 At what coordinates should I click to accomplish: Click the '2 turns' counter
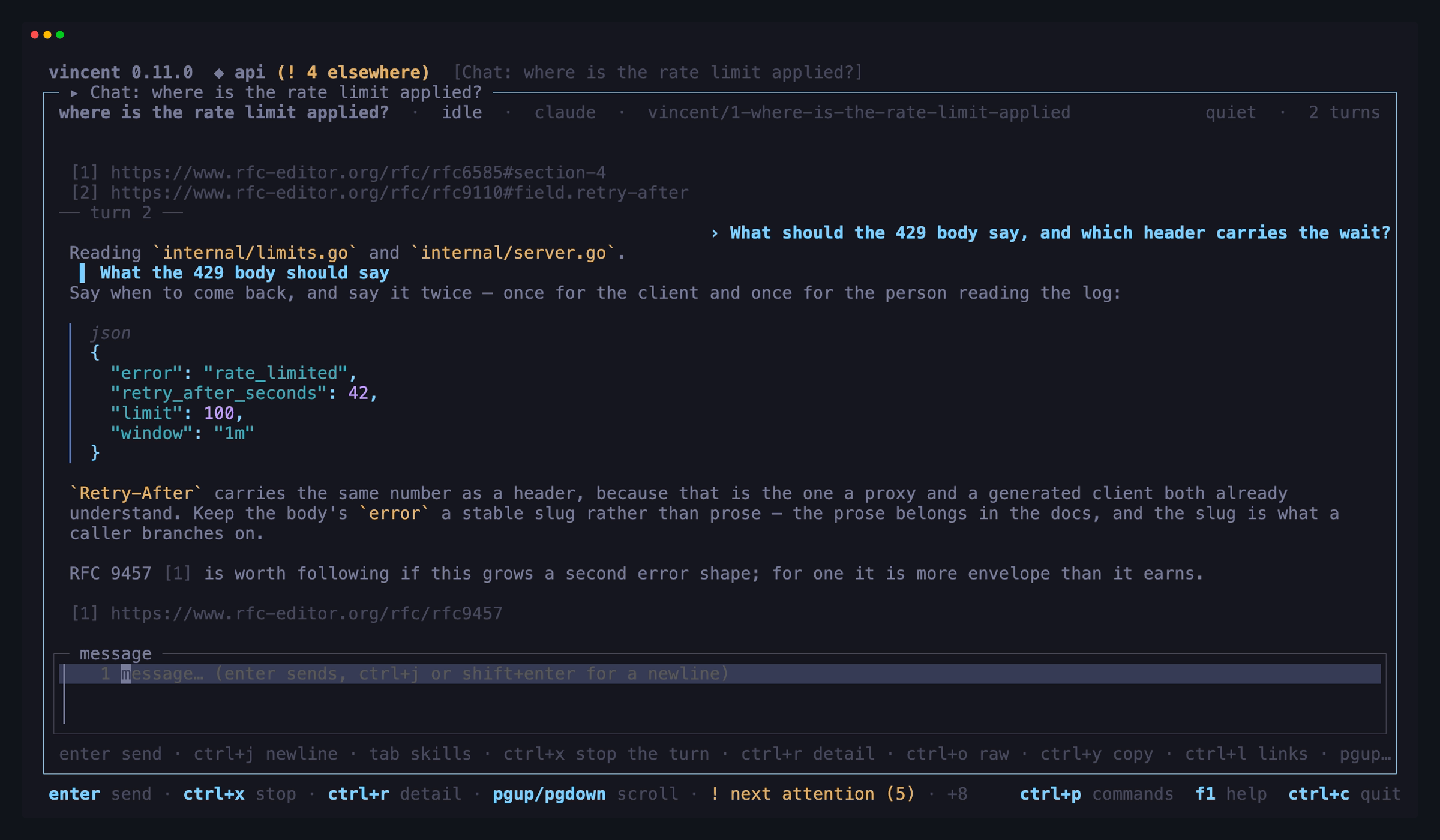(1344, 113)
